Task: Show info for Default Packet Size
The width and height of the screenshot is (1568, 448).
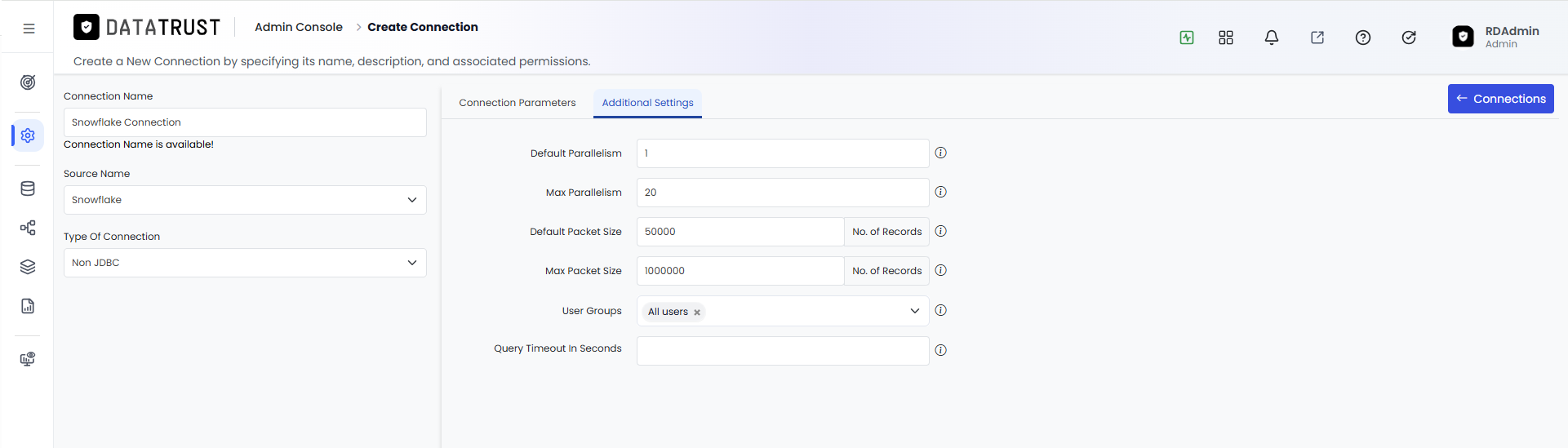Action: [x=941, y=231]
